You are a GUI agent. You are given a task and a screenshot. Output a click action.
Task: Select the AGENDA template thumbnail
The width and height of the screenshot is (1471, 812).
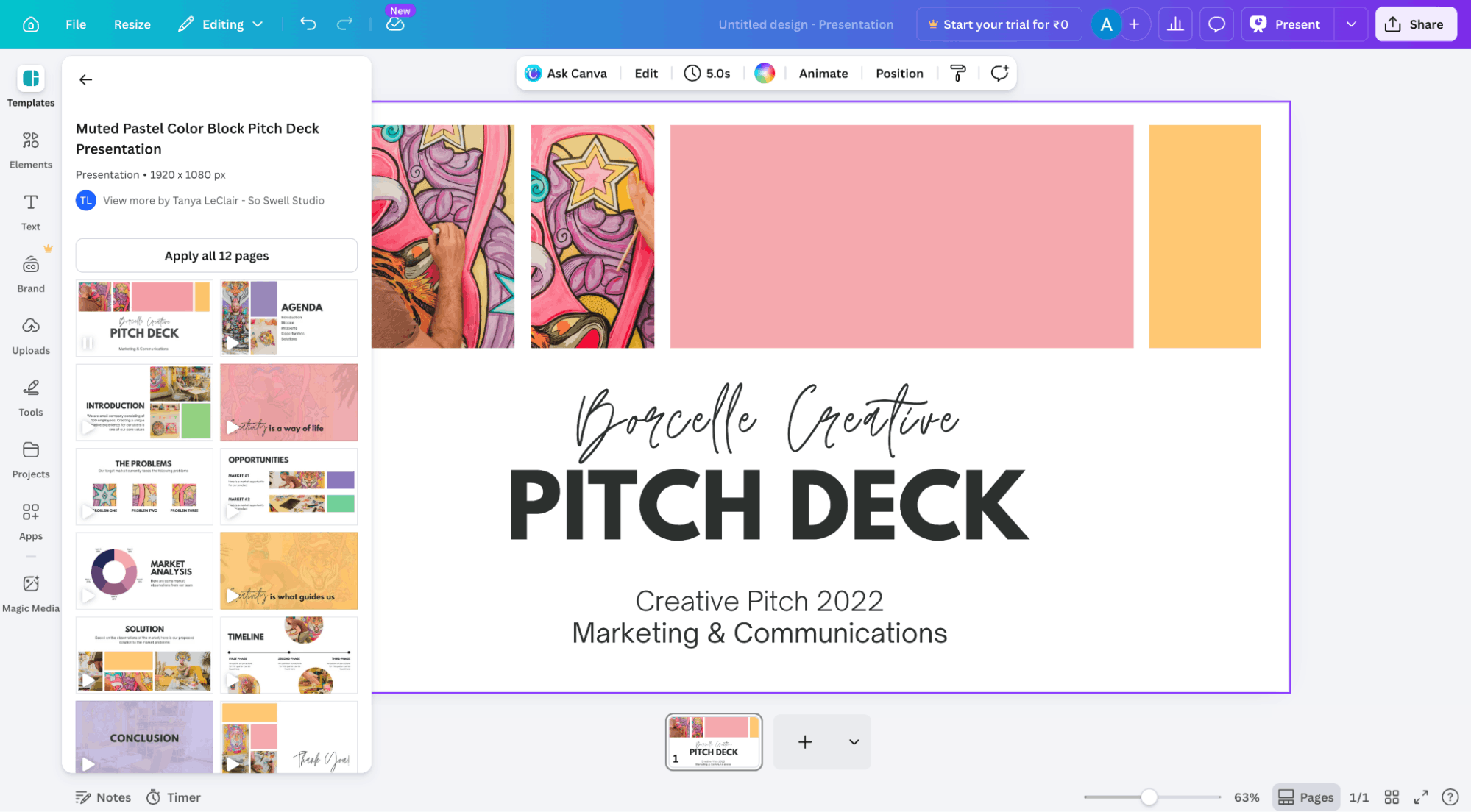coord(288,318)
